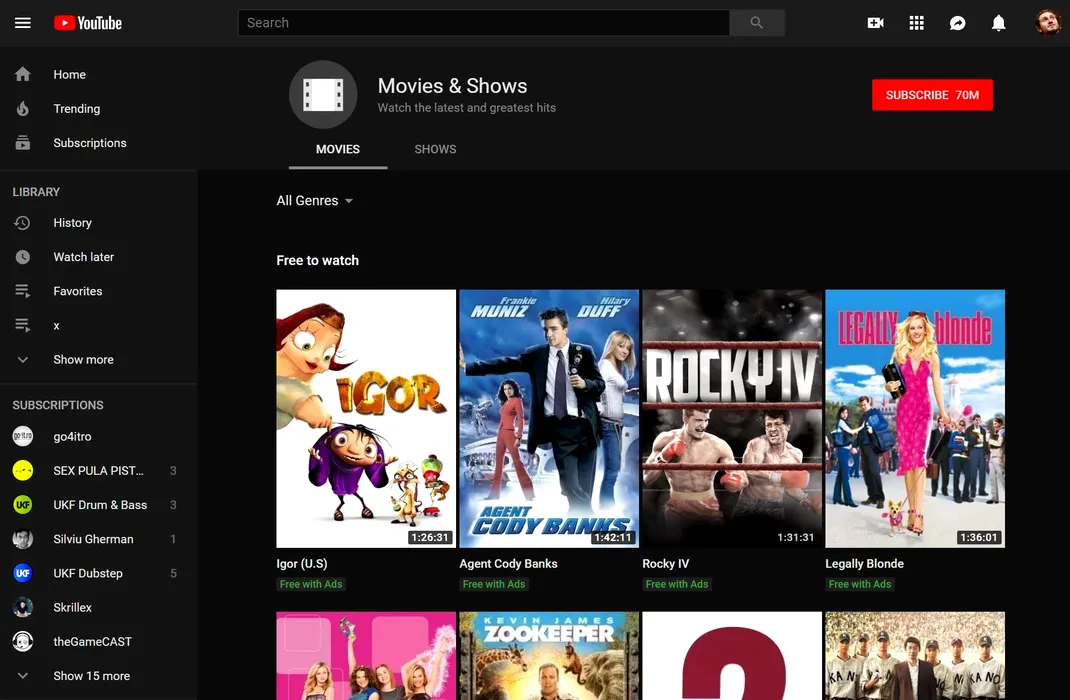Click the Movies & Shows film icon
1070x700 pixels.
[323, 95]
